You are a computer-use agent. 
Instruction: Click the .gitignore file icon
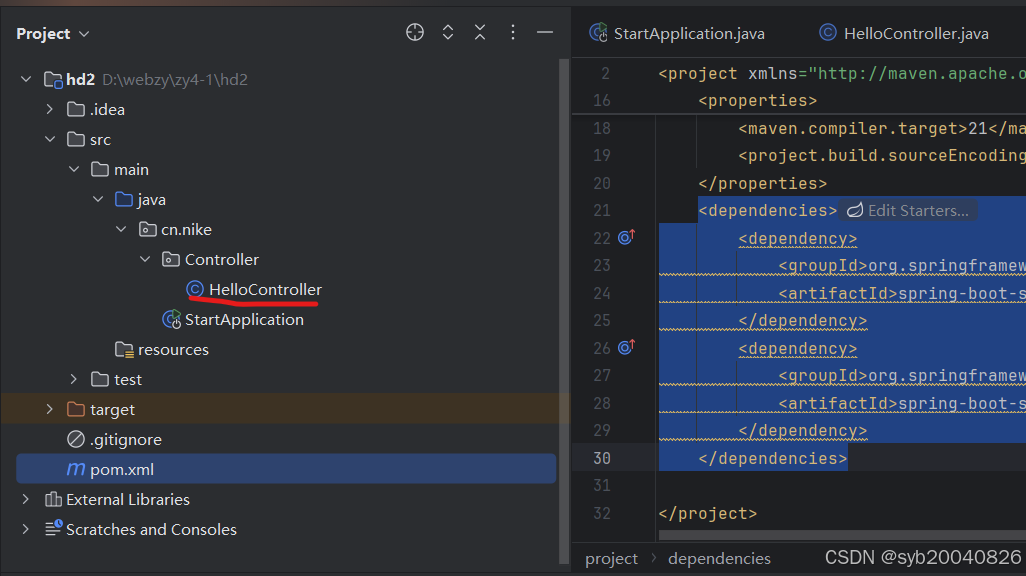76,439
